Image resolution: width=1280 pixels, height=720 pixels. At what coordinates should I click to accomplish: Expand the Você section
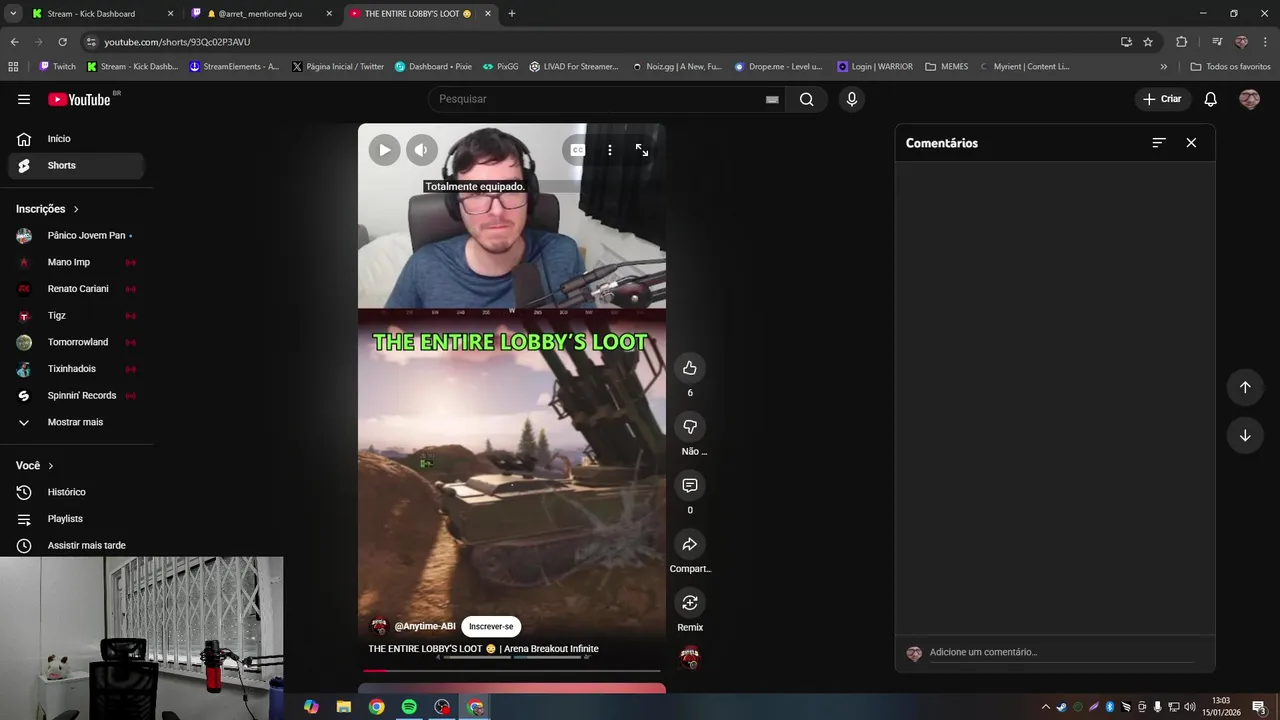[35, 466]
